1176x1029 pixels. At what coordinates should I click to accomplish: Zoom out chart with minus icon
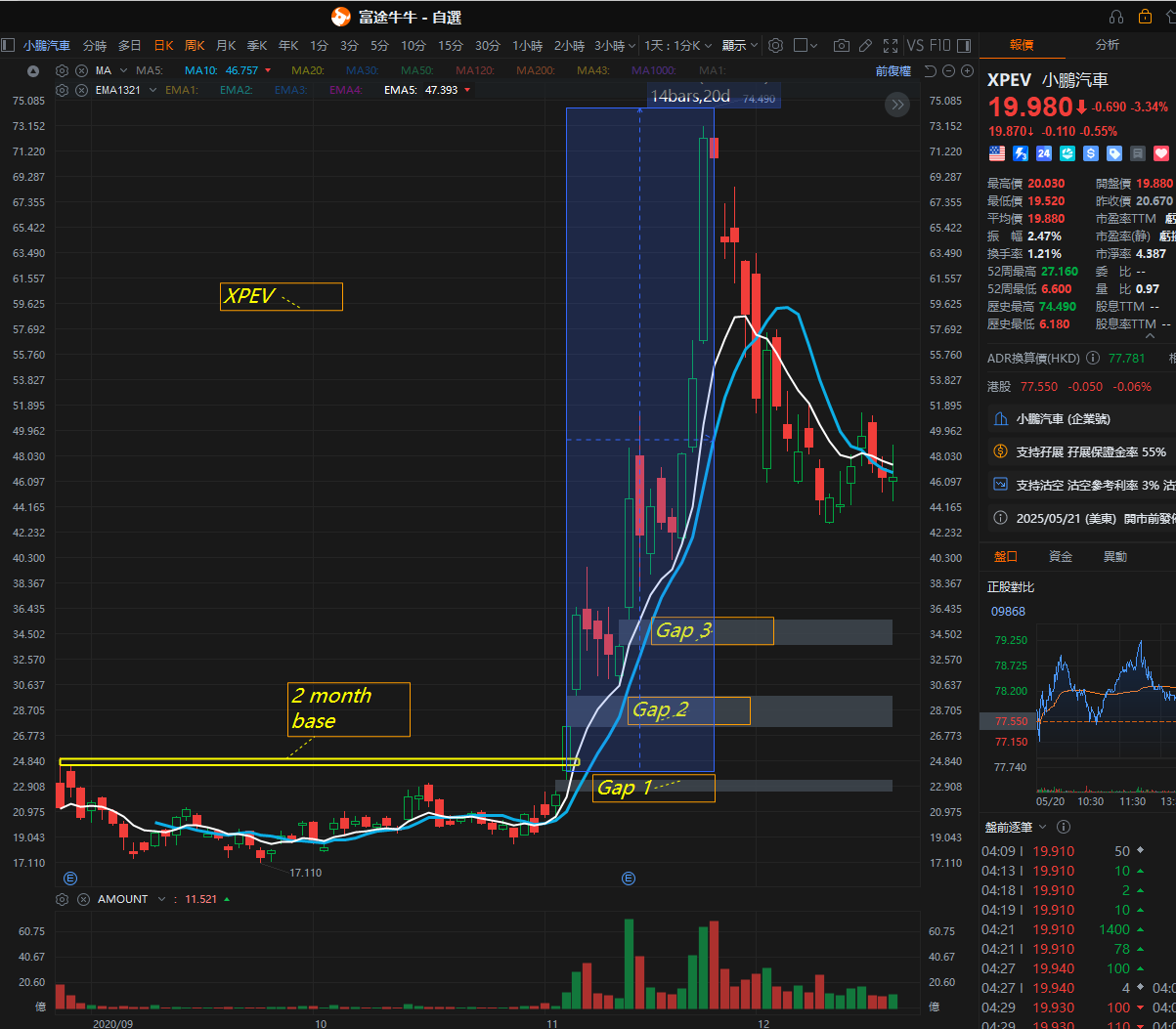click(x=948, y=70)
